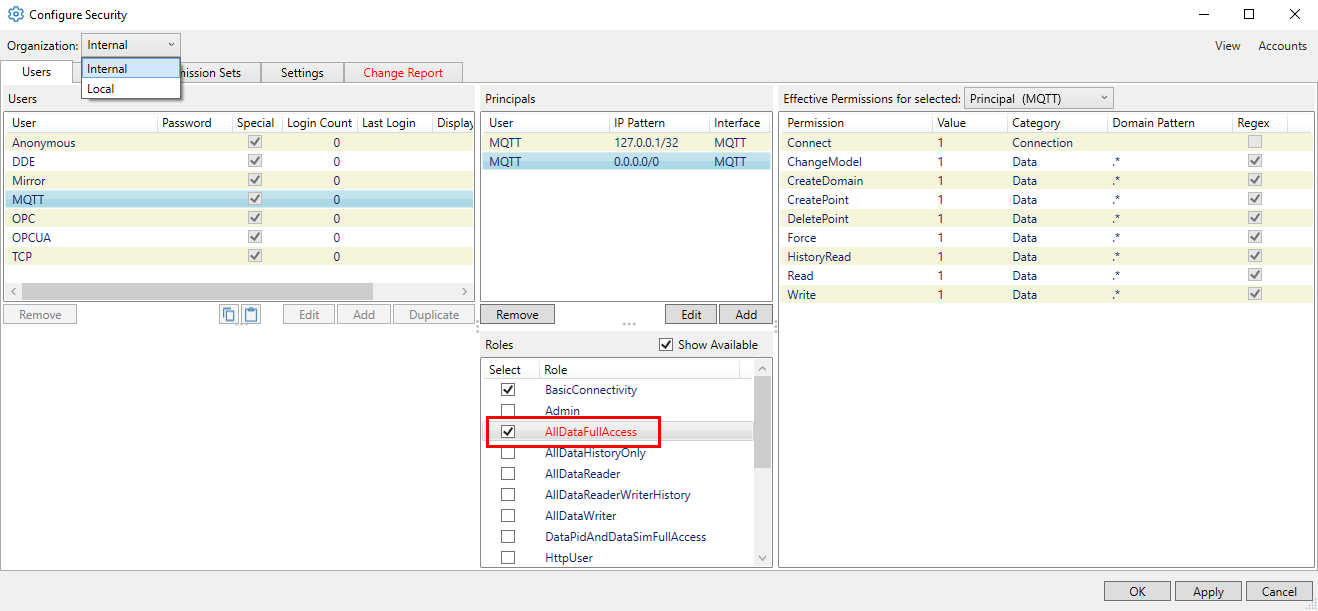Check the AllDataHistoryOnly role
Screen dimensions: 1318x611
coord(508,453)
